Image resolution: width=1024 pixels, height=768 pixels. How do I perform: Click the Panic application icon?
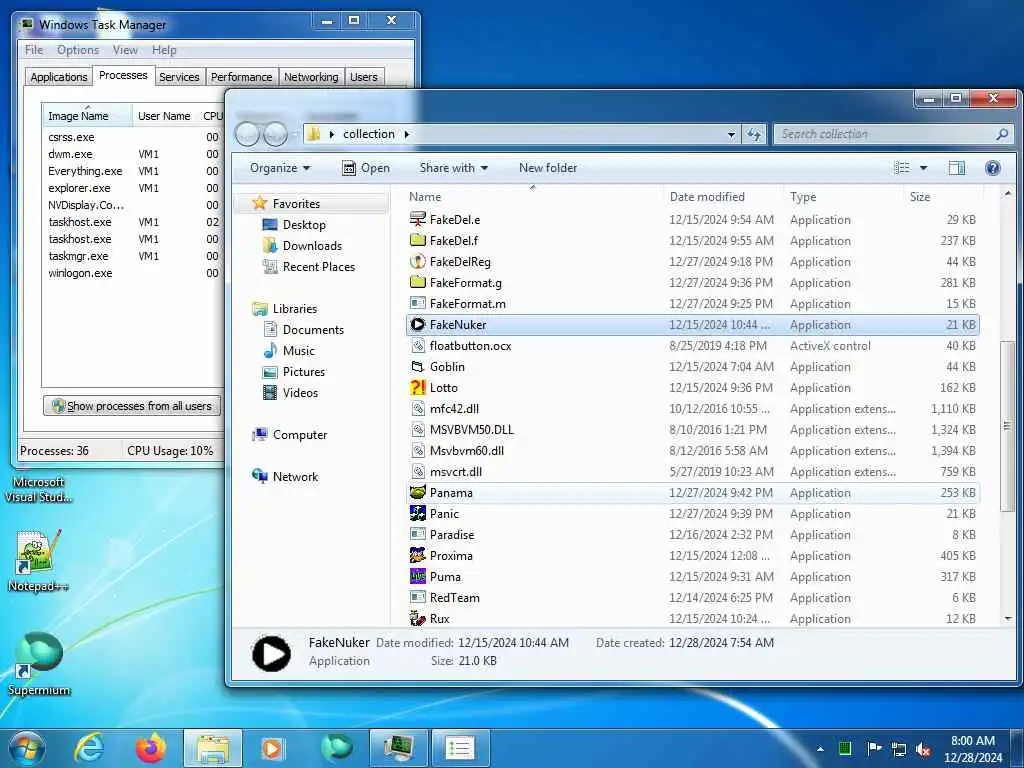[417, 513]
